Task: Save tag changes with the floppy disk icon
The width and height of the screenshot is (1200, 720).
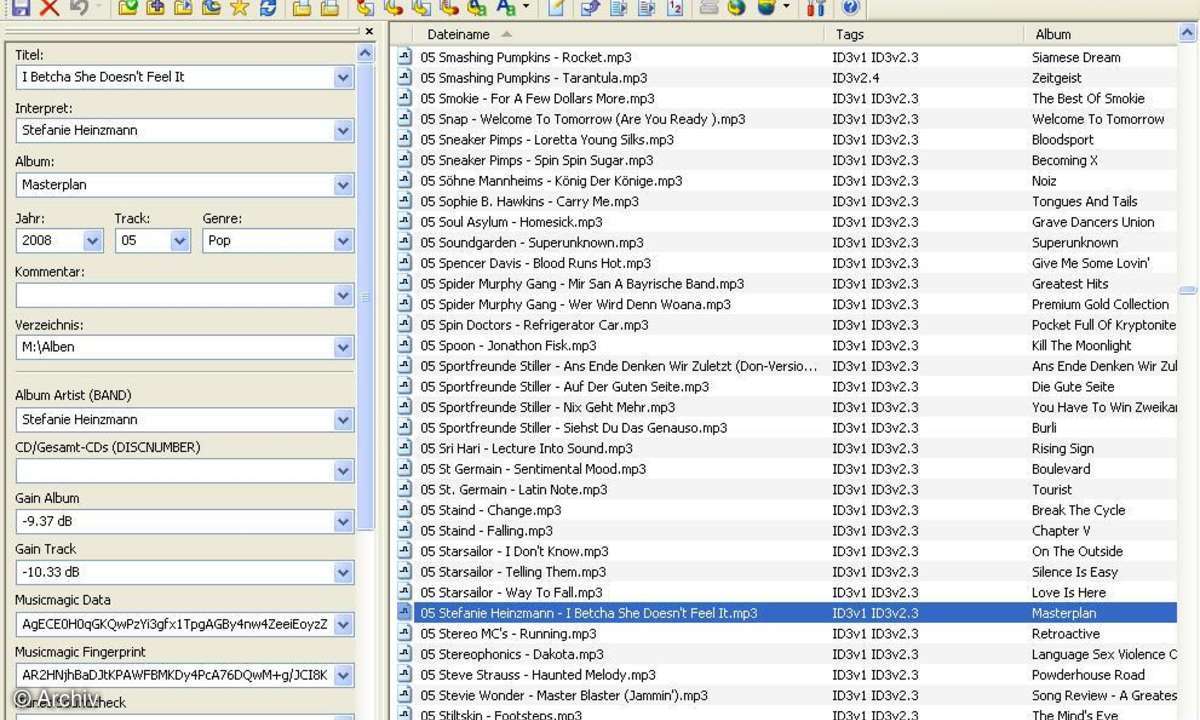Action: (20, 8)
